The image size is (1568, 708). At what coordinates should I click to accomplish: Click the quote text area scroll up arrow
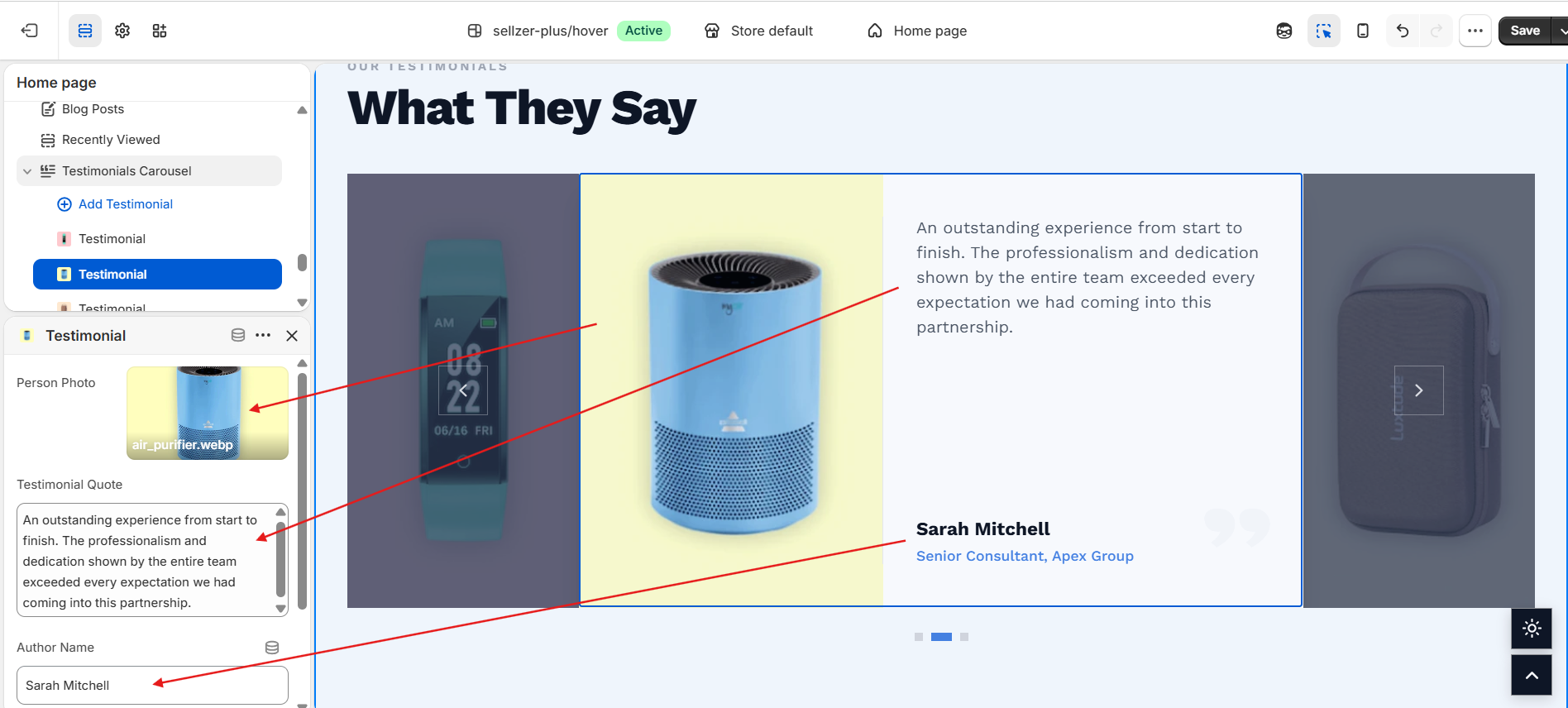(x=281, y=512)
